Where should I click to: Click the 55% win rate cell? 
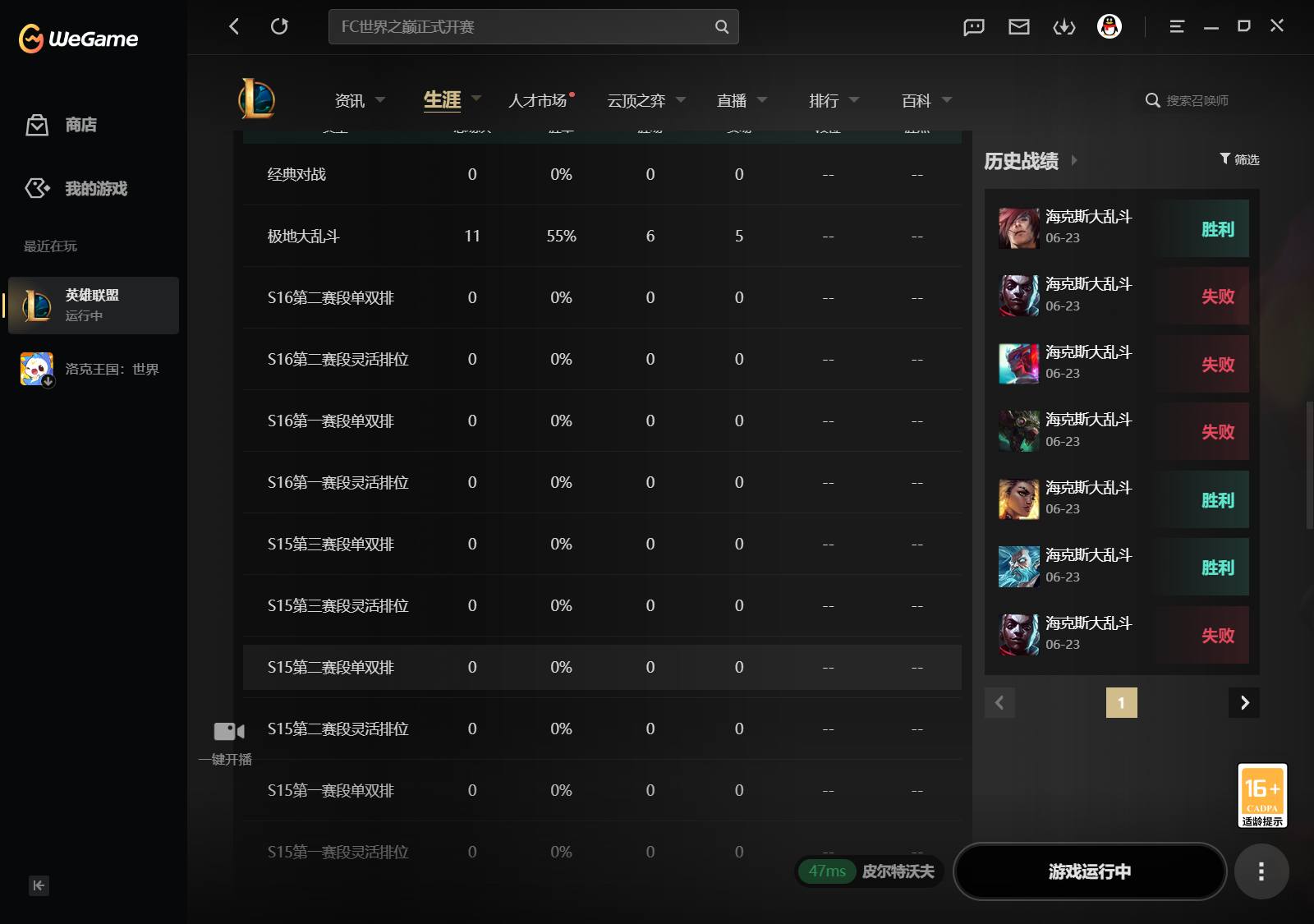[561, 236]
